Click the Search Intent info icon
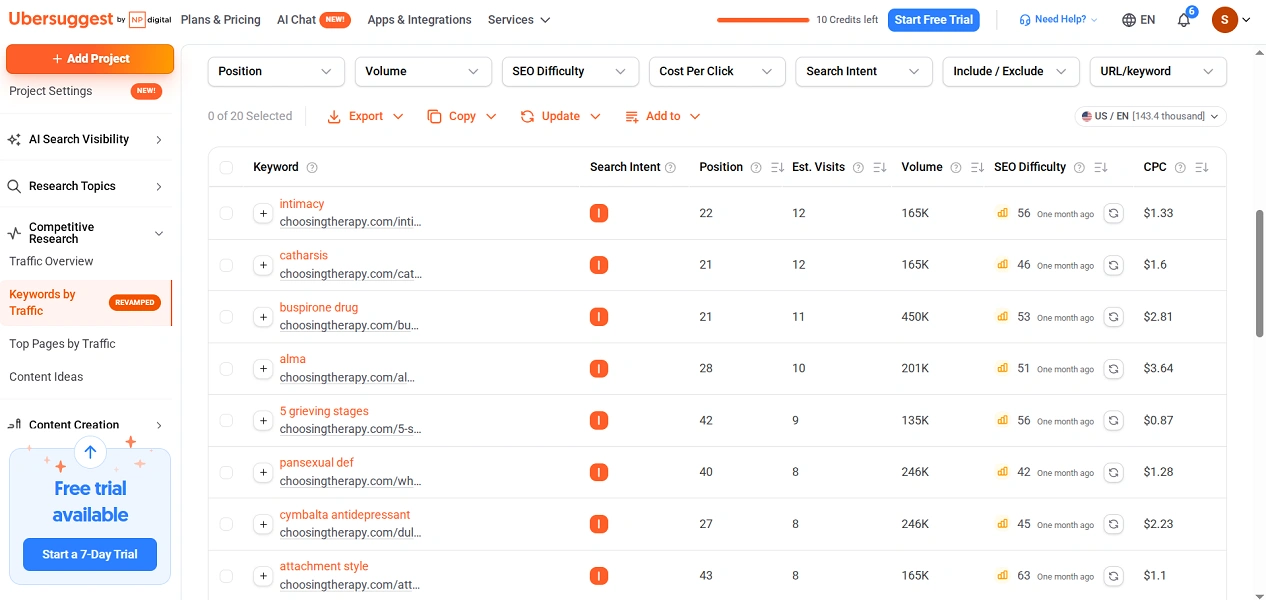The width and height of the screenshot is (1266, 600). (x=671, y=168)
